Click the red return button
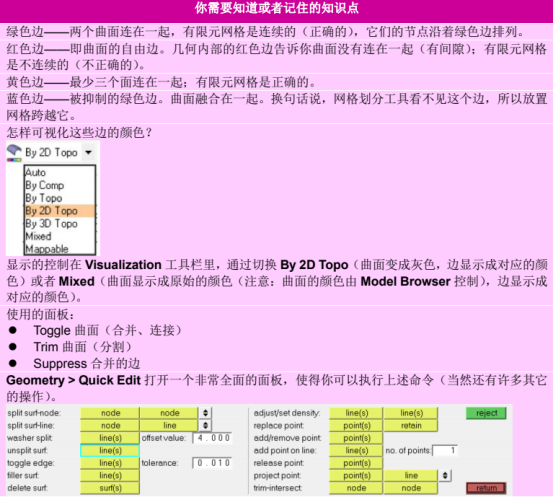Viewport: 553px width, 497px height. pyautogui.click(x=486, y=488)
